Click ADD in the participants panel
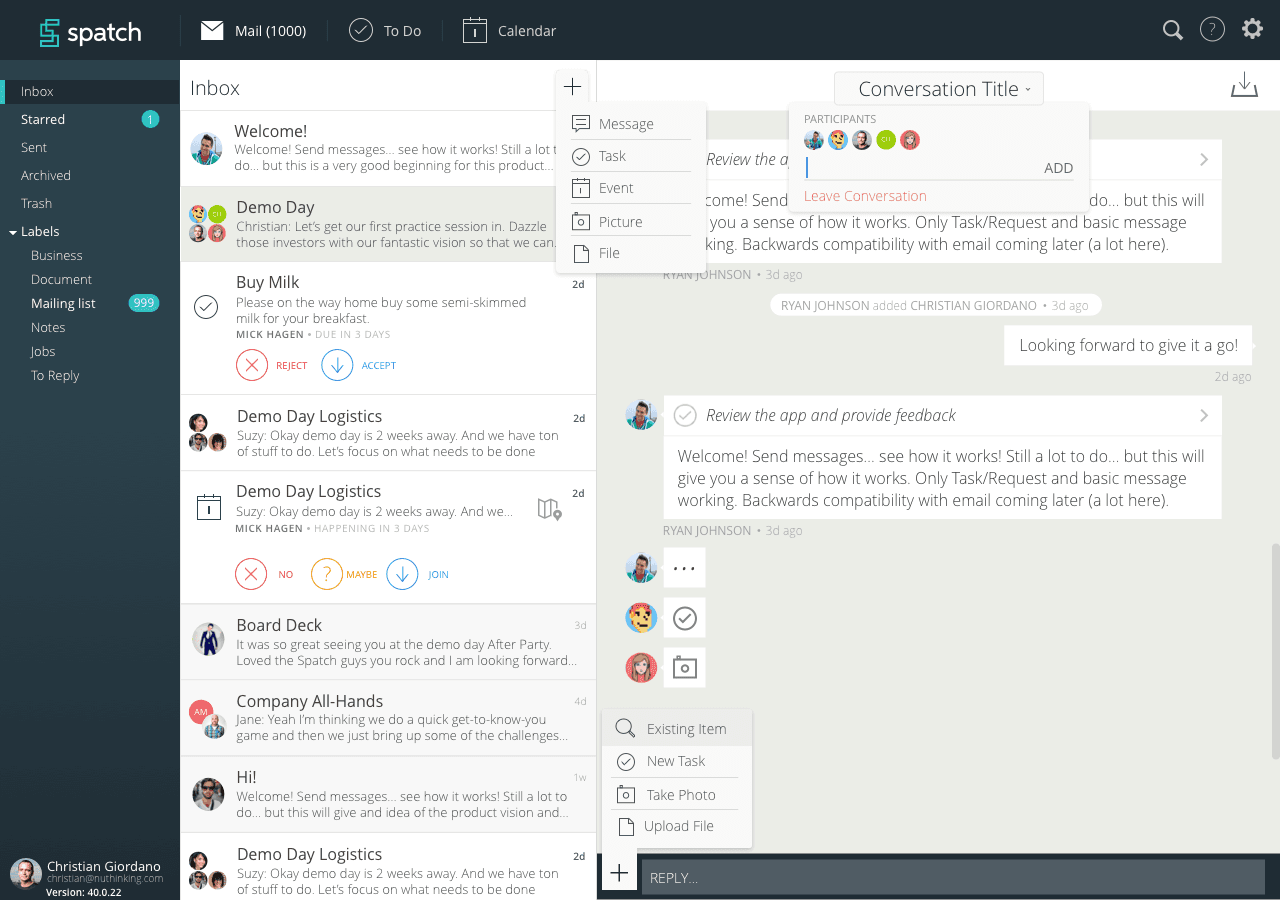This screenshot has height=900, width=1280. coord(1058,168)
